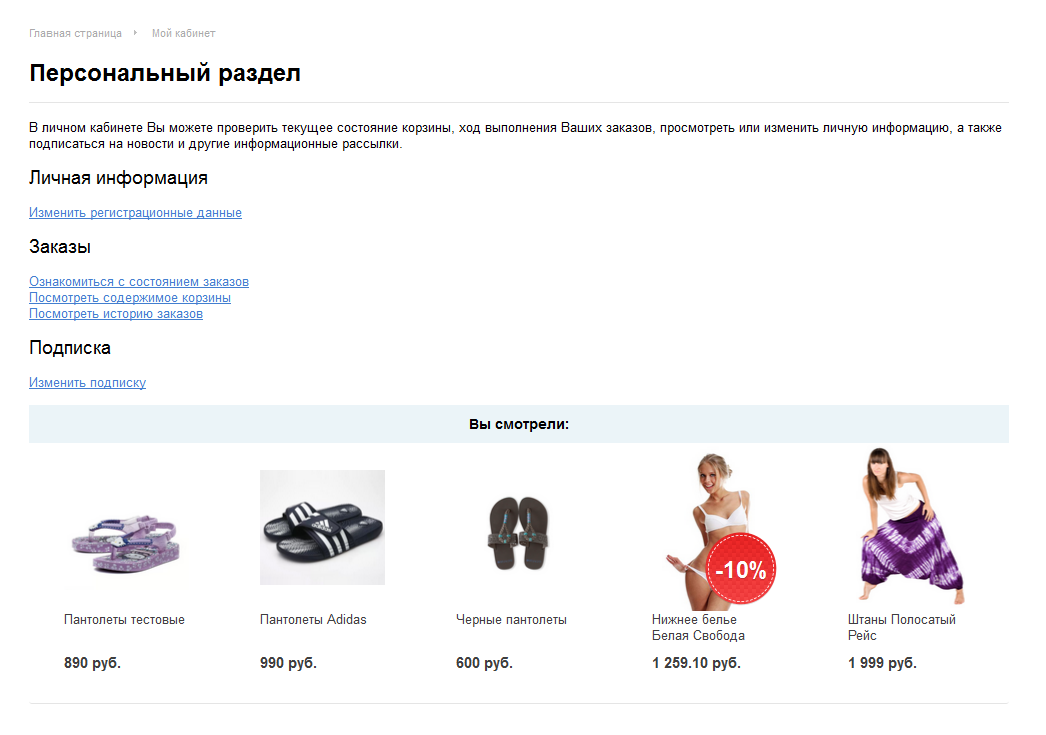Click the Вы смотрели section header bar
1046x735 pixels.
pos(519,424)
